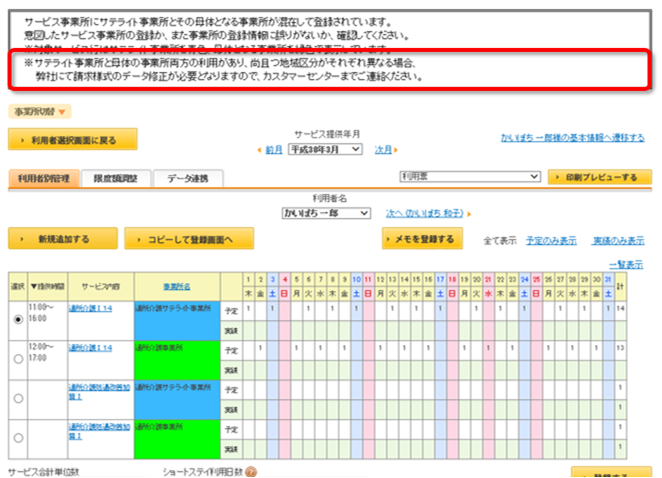This screenshot has width=662, height=478.
Task: Go to previous month via 前月 link
Action: tap(274, 150)
